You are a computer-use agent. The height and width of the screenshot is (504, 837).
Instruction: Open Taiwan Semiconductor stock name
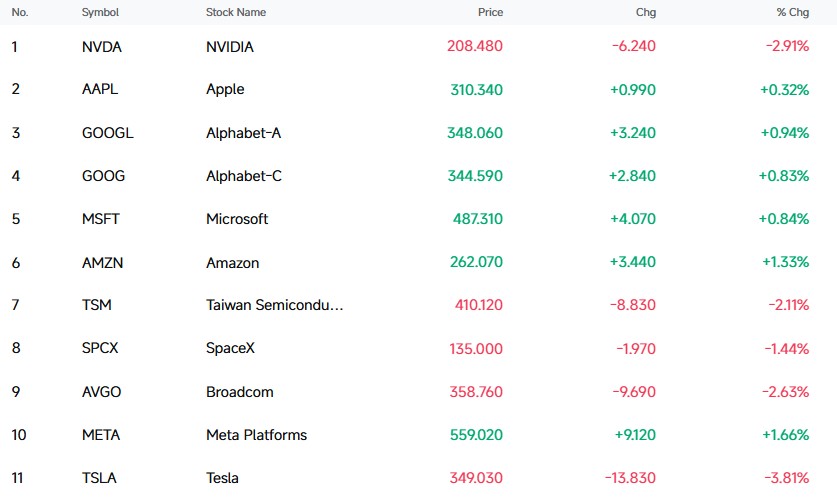point(274,305)
